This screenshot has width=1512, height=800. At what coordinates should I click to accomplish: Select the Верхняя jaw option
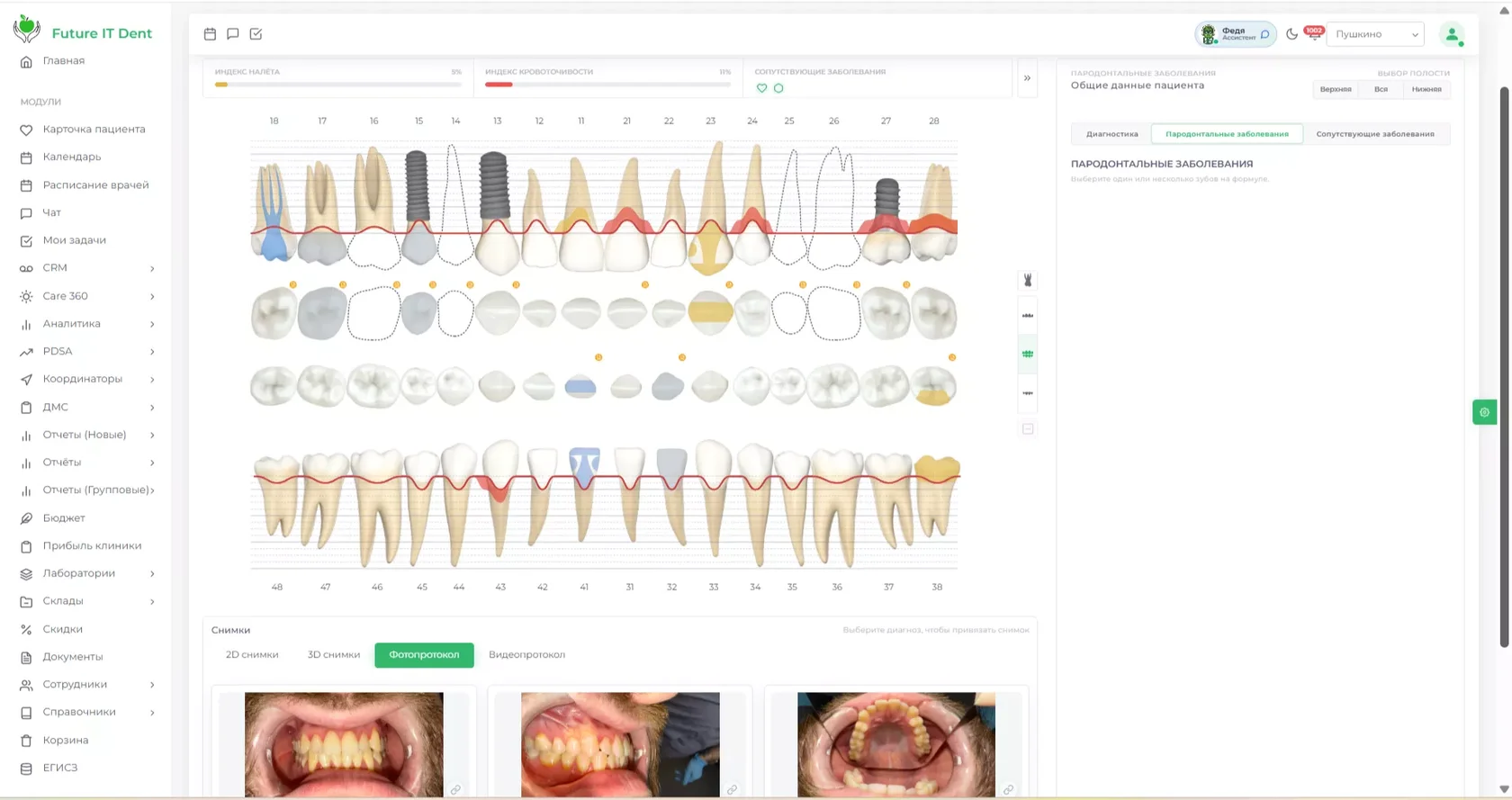click(x=1336, y=89)
